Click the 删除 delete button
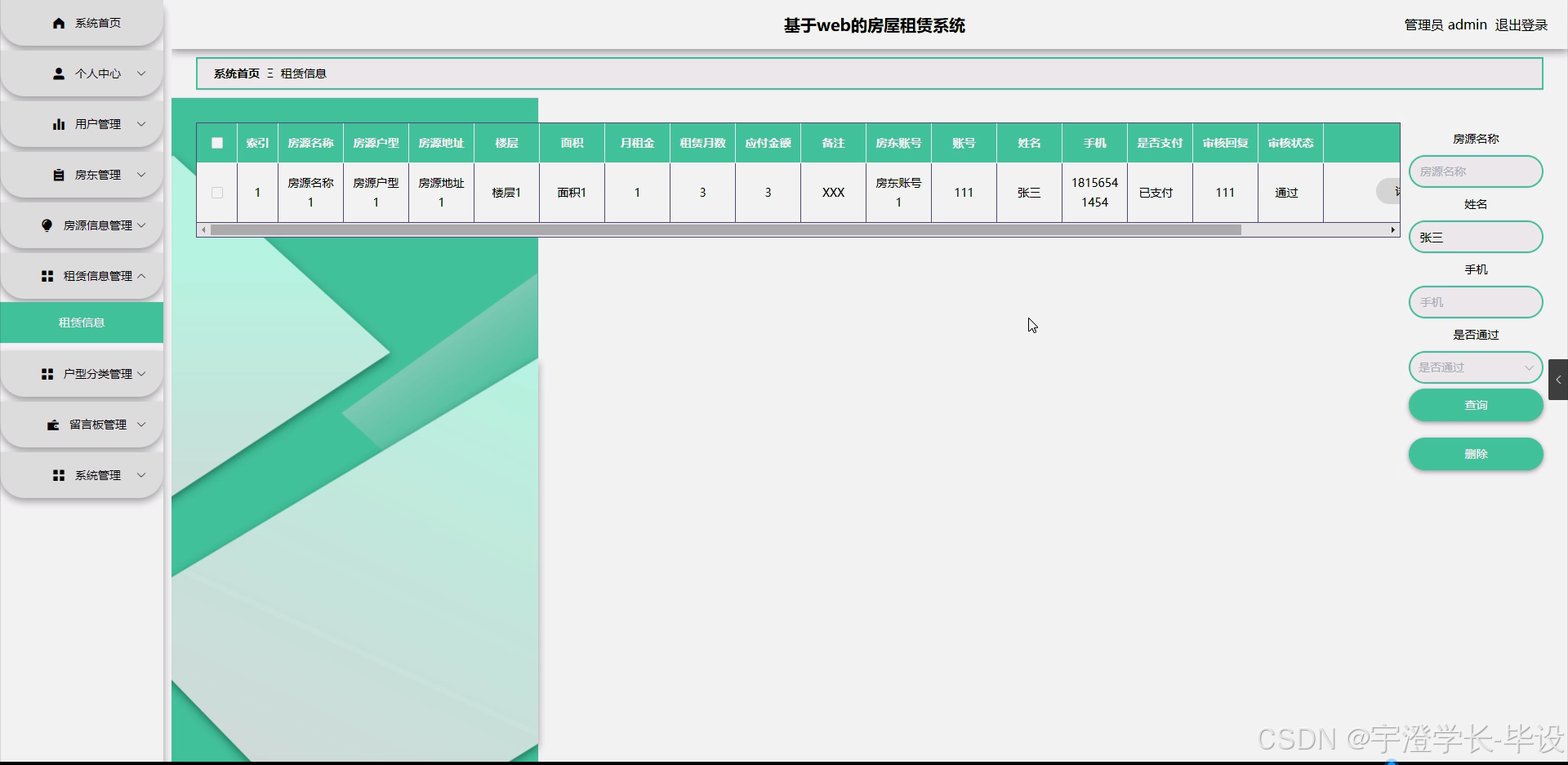The width and height of the screenshot is (1568, 765). click(1476, 454)
